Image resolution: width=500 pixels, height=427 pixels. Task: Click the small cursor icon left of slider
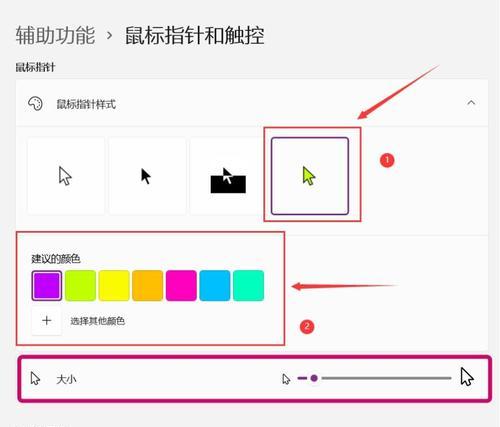click(x=286, y=379)
